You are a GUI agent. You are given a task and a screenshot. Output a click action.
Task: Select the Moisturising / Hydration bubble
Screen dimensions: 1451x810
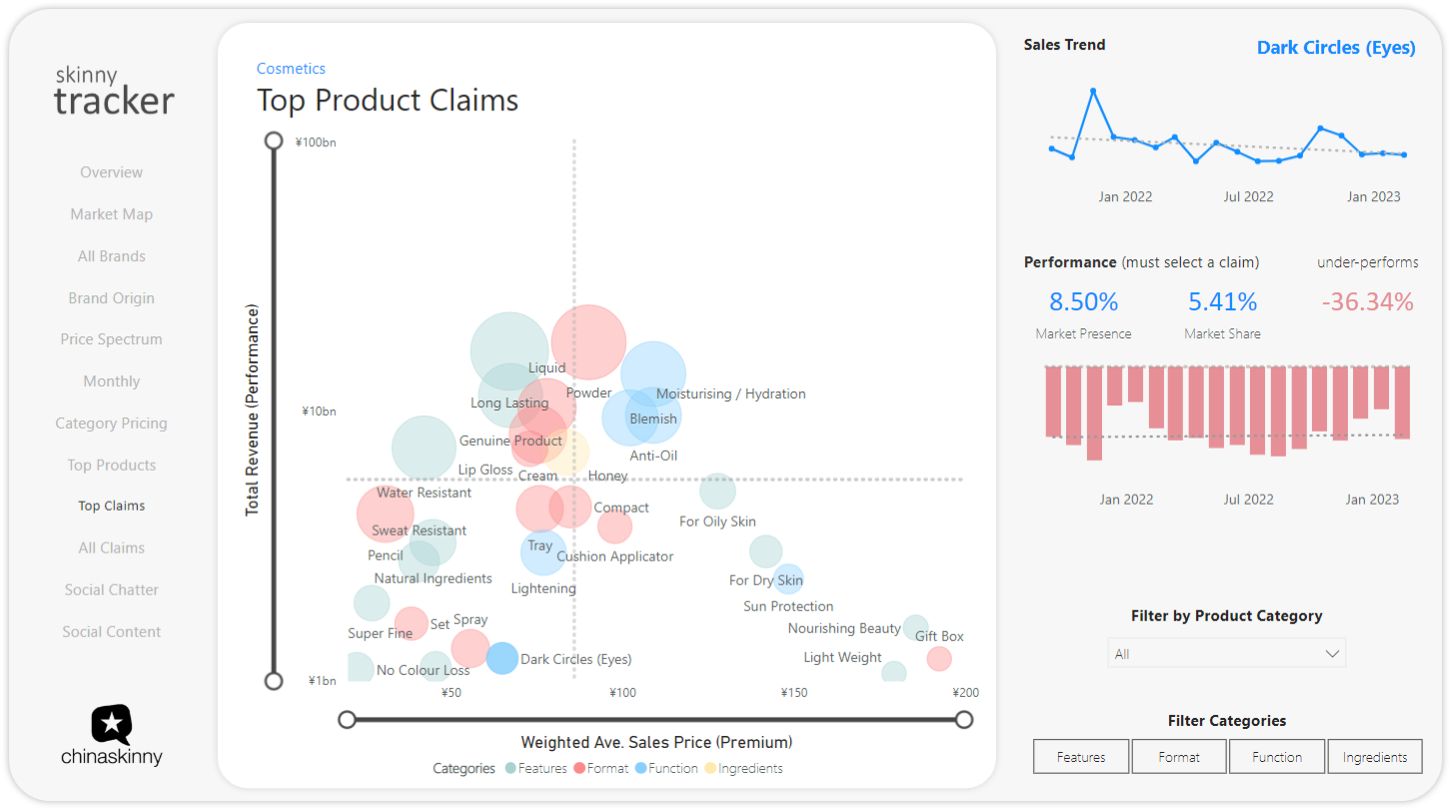653,373
